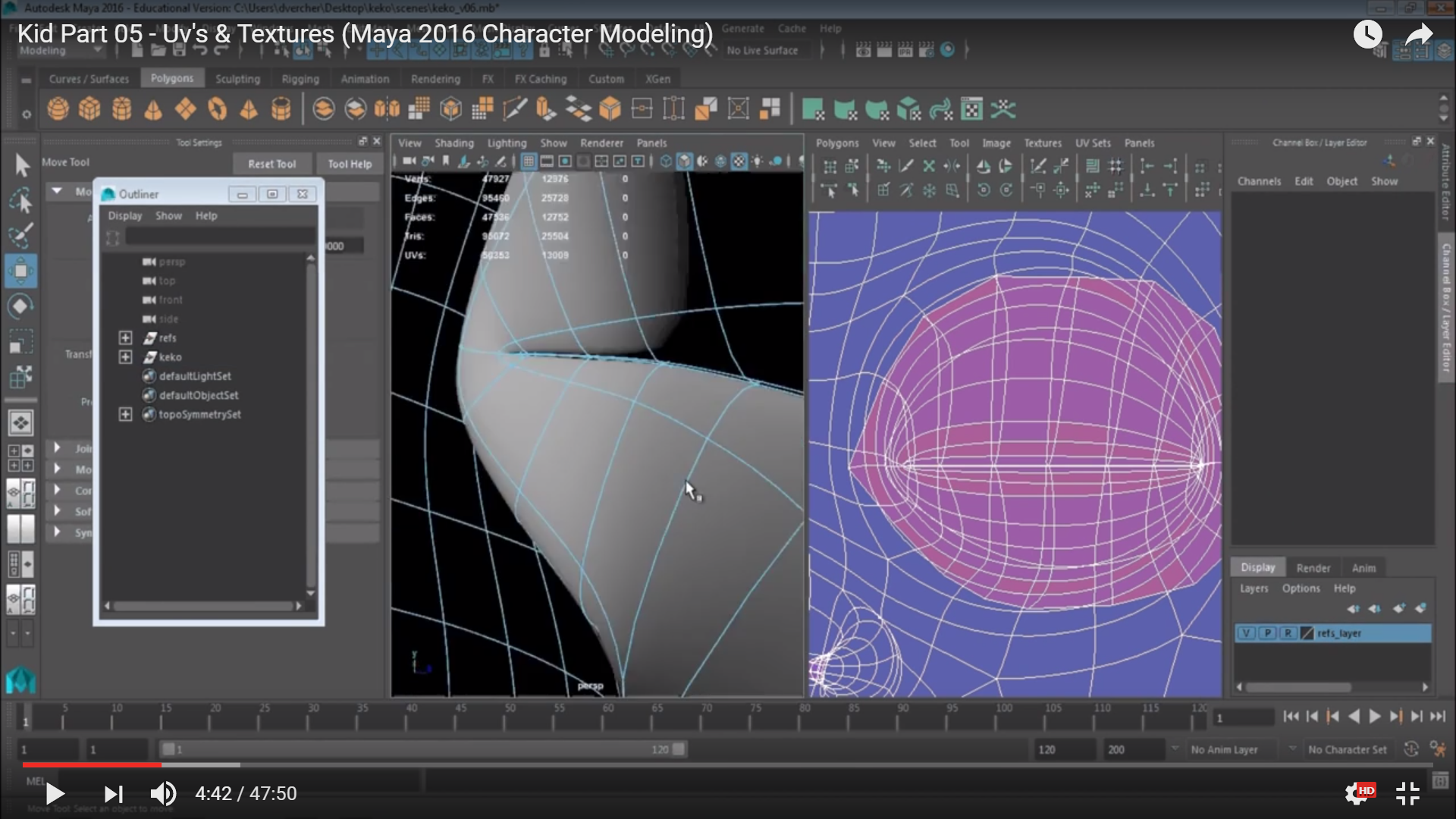Click the YouTube video progress bar
1456x819 pixels.
click(x=727, y=765)
